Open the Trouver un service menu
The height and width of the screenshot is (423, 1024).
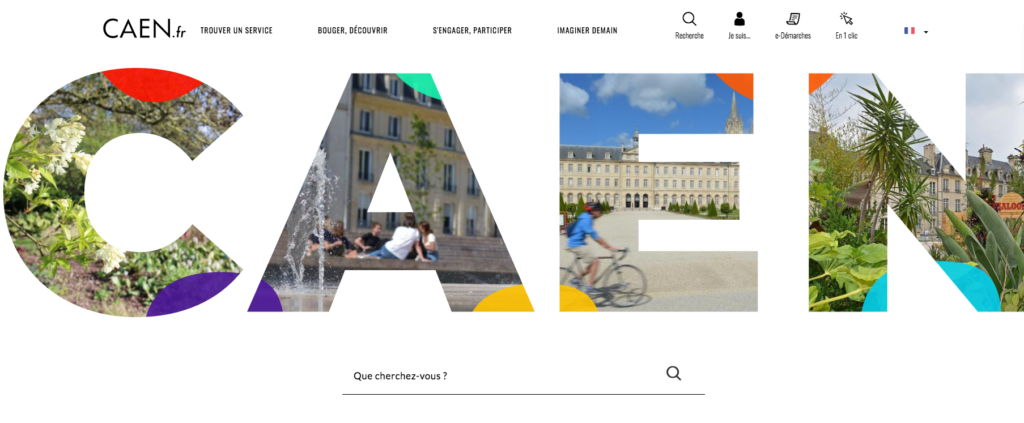point(236,31)
